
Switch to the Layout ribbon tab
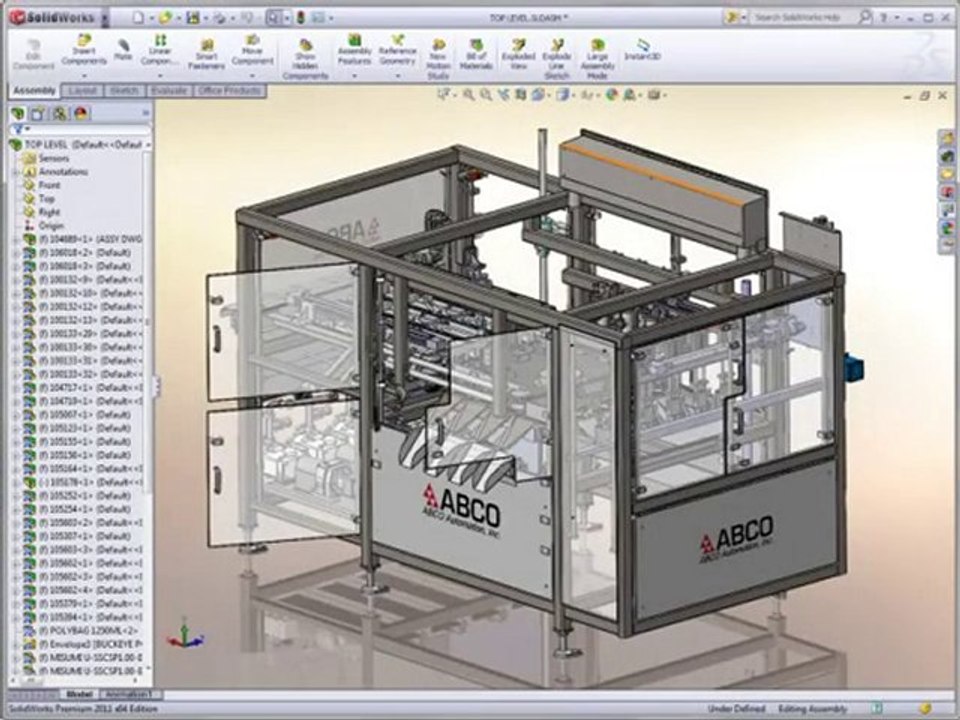83,91
